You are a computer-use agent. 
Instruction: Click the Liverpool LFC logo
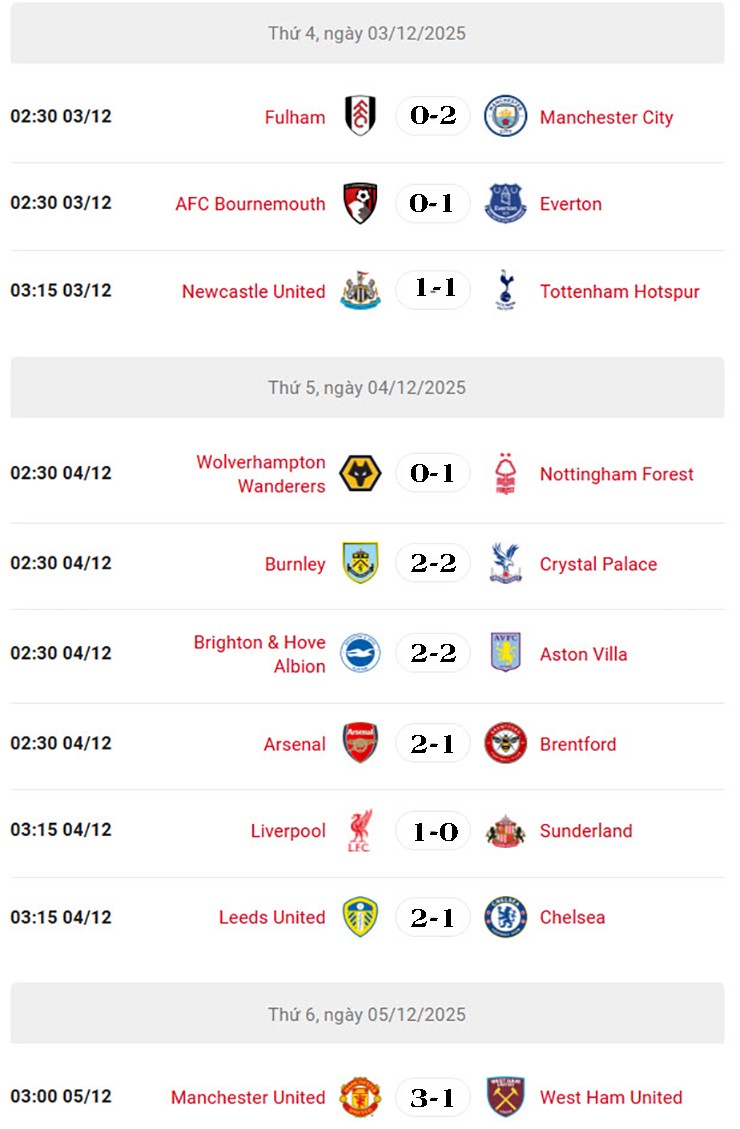pos(360,831)
